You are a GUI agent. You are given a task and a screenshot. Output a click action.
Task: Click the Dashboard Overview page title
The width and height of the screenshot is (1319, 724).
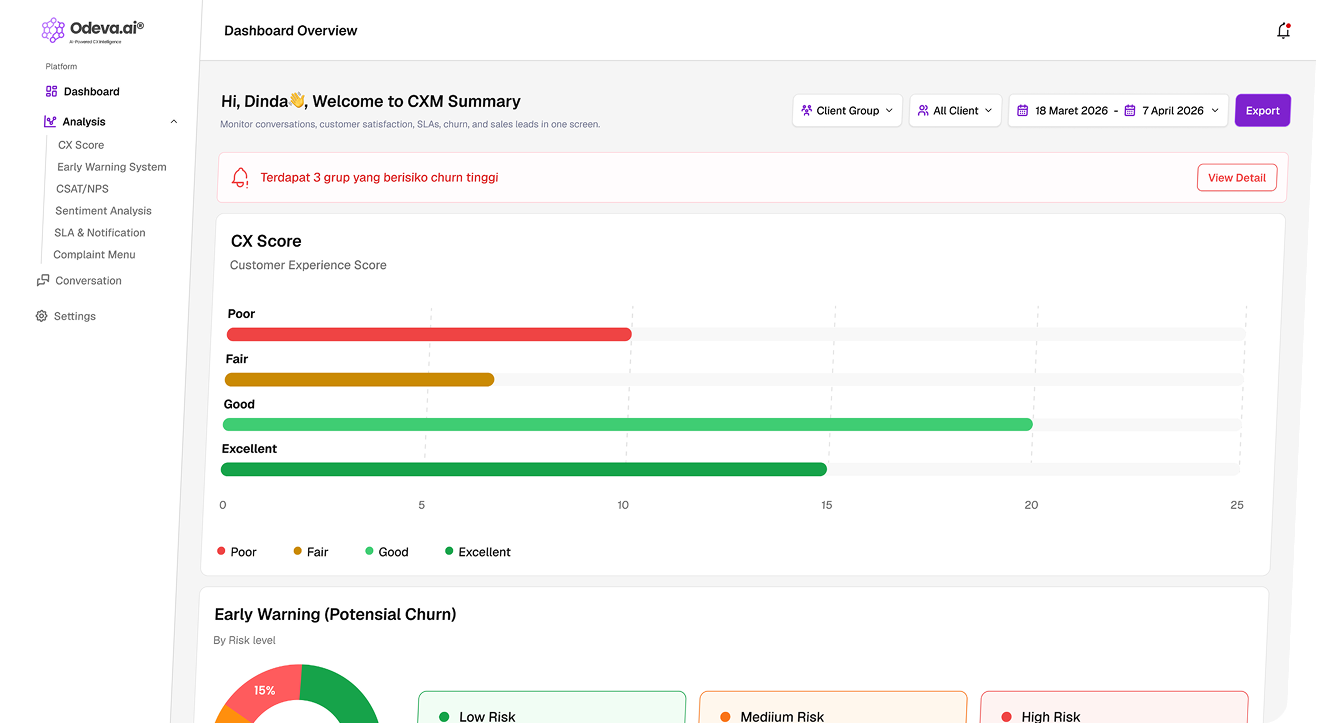291,31
